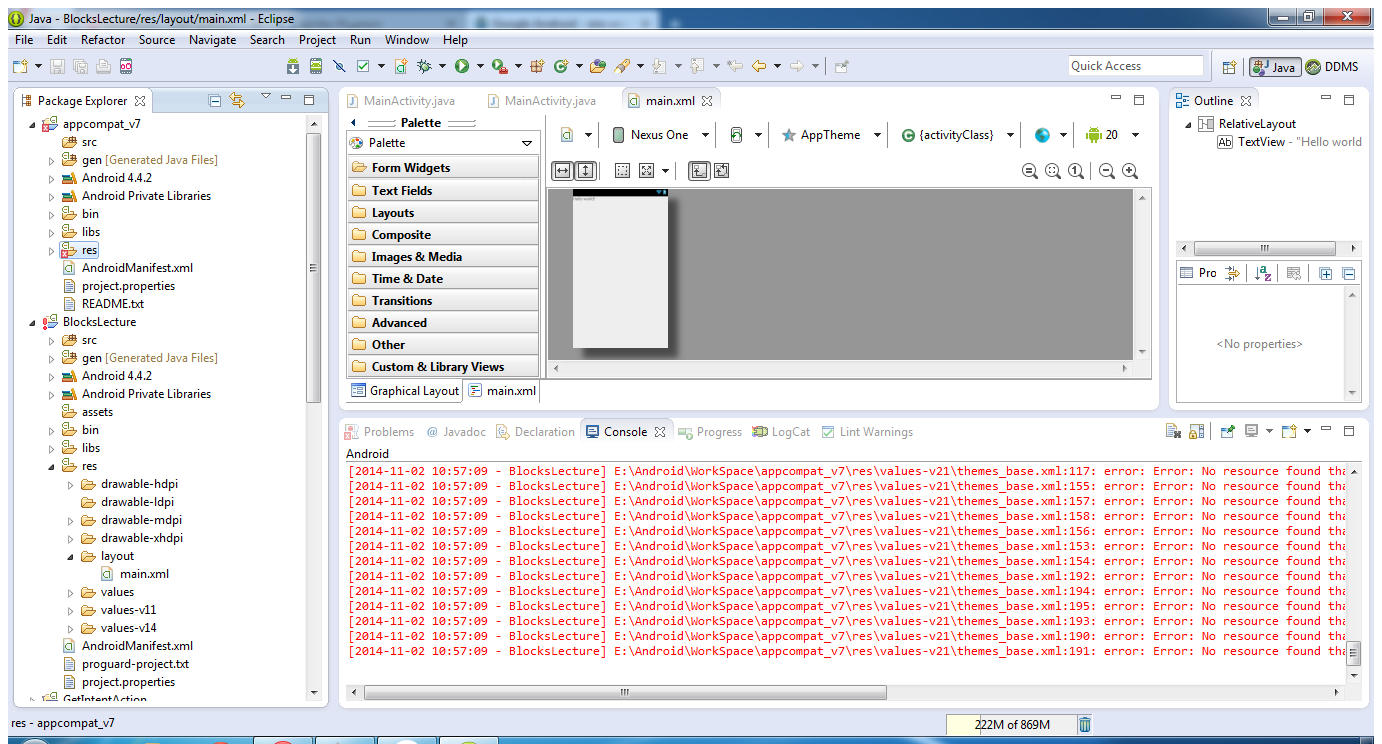Toggle Link with Editor in Package Explorer
The height and width of the screenshot is (744, 1382).
(237, 100)
